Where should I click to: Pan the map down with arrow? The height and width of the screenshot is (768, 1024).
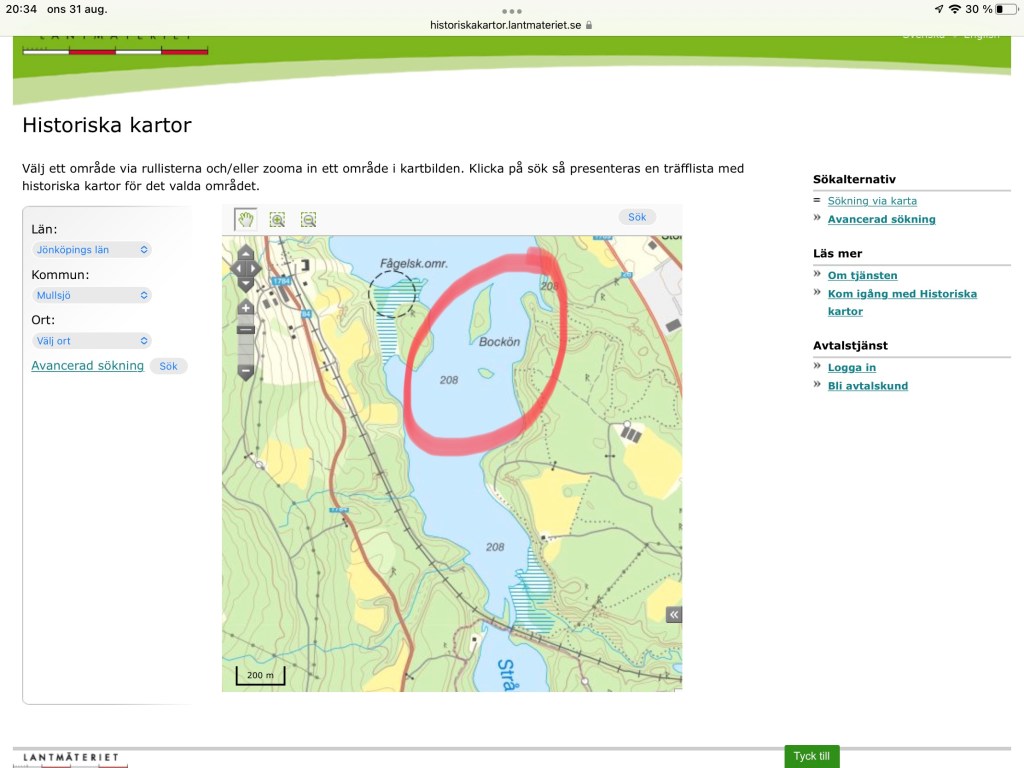click(x=246, y=284)
